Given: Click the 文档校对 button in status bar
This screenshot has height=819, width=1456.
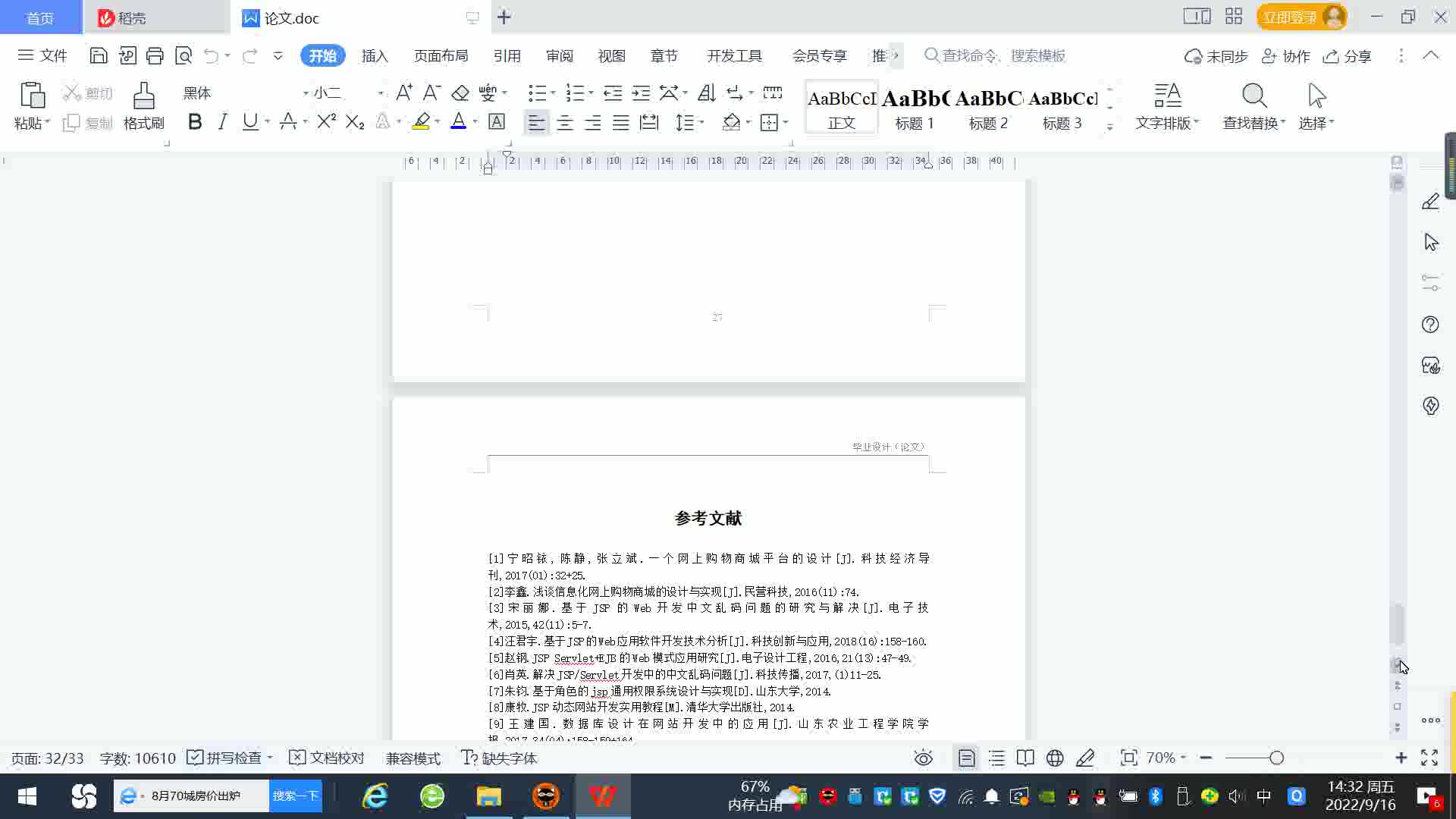Looking at the screenshot, I should pos(327,758).
